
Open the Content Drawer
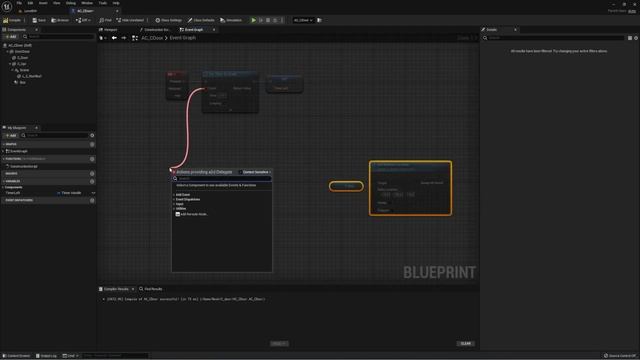(17, 356)
